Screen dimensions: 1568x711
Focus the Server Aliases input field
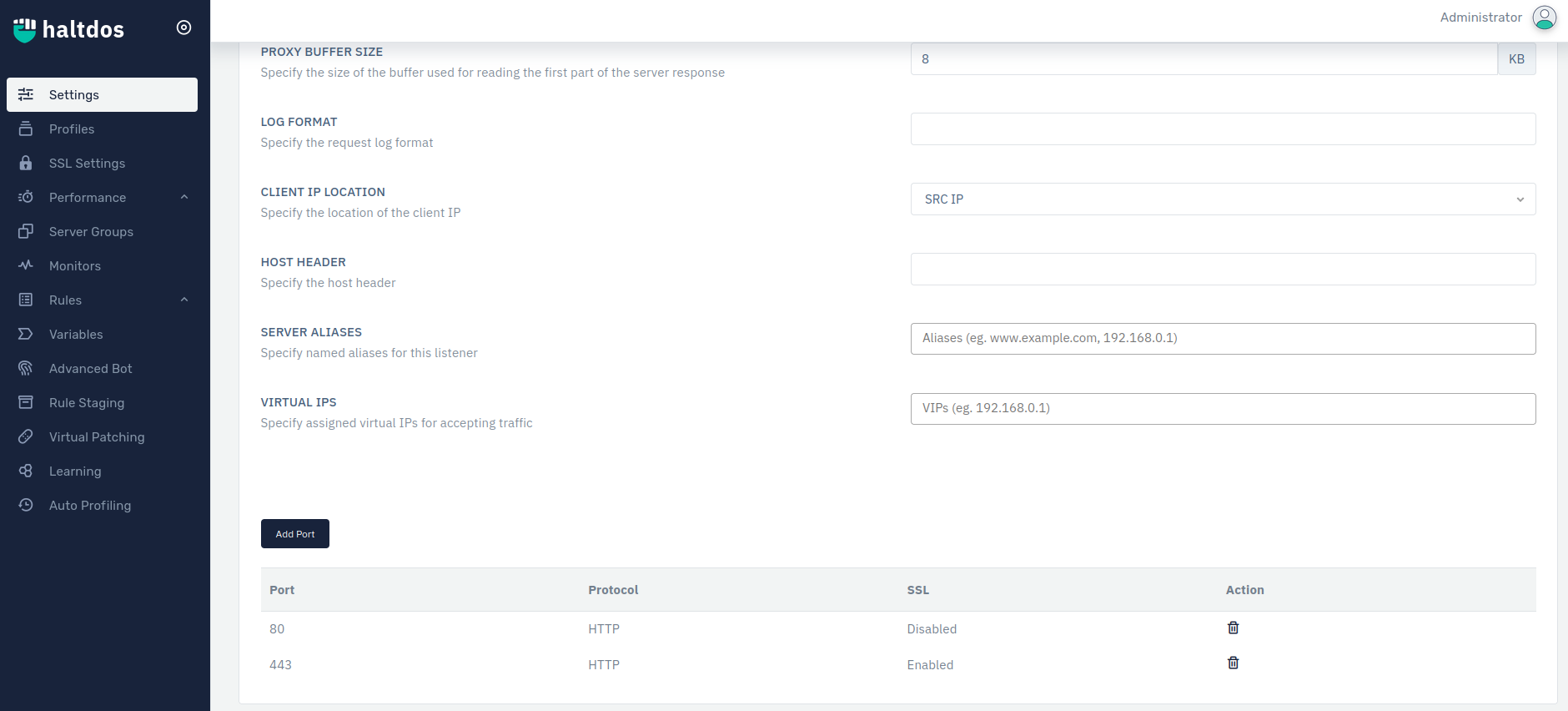1222,339
